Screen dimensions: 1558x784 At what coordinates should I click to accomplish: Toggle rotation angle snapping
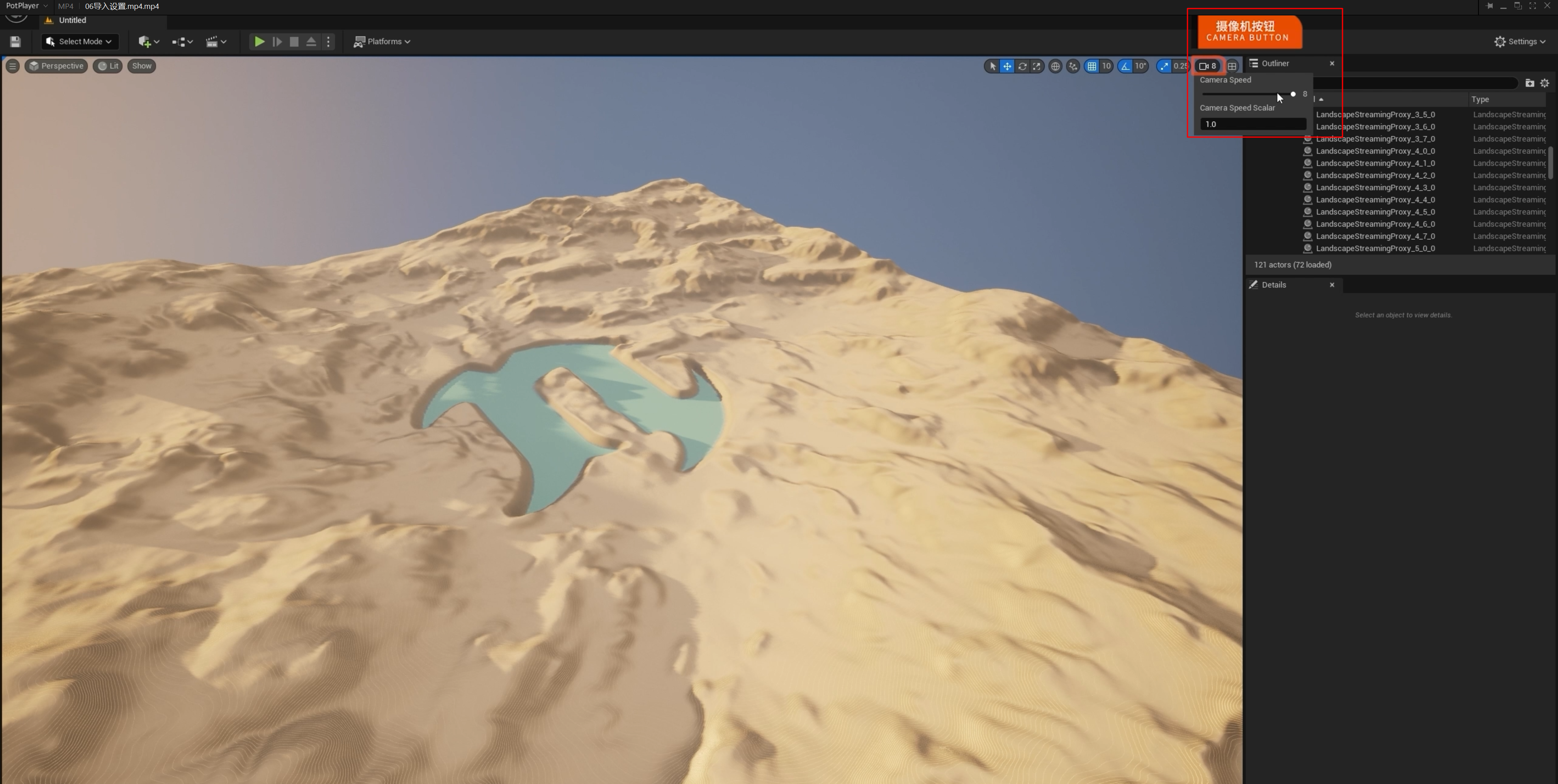pyautogui.click(x=1125, y=67)
